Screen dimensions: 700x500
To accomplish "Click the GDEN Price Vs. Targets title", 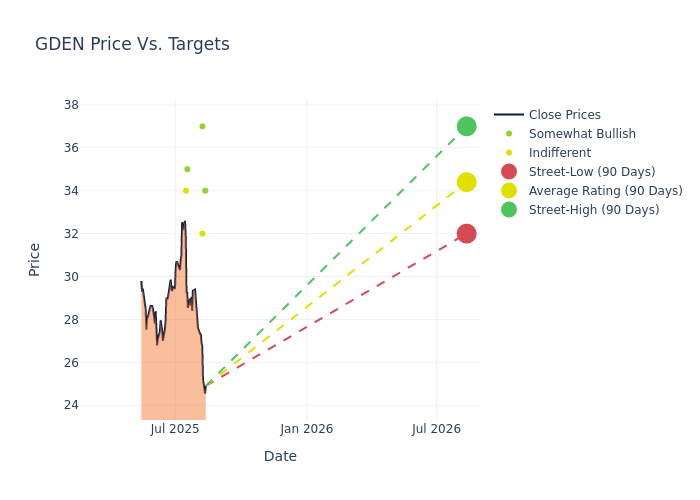I will coord(132,44).
